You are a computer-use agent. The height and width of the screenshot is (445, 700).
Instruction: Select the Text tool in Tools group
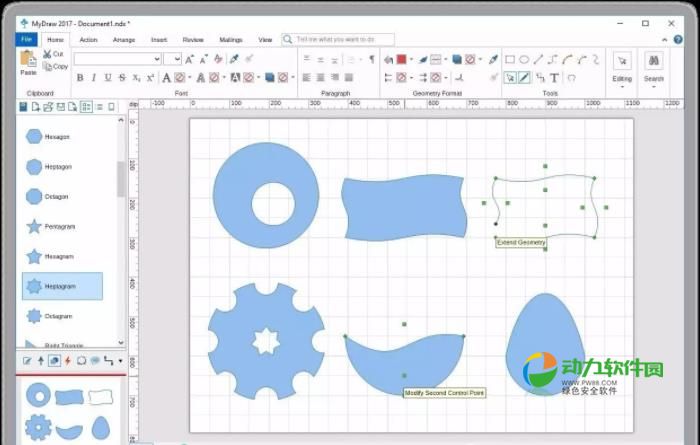click(555, 77)
